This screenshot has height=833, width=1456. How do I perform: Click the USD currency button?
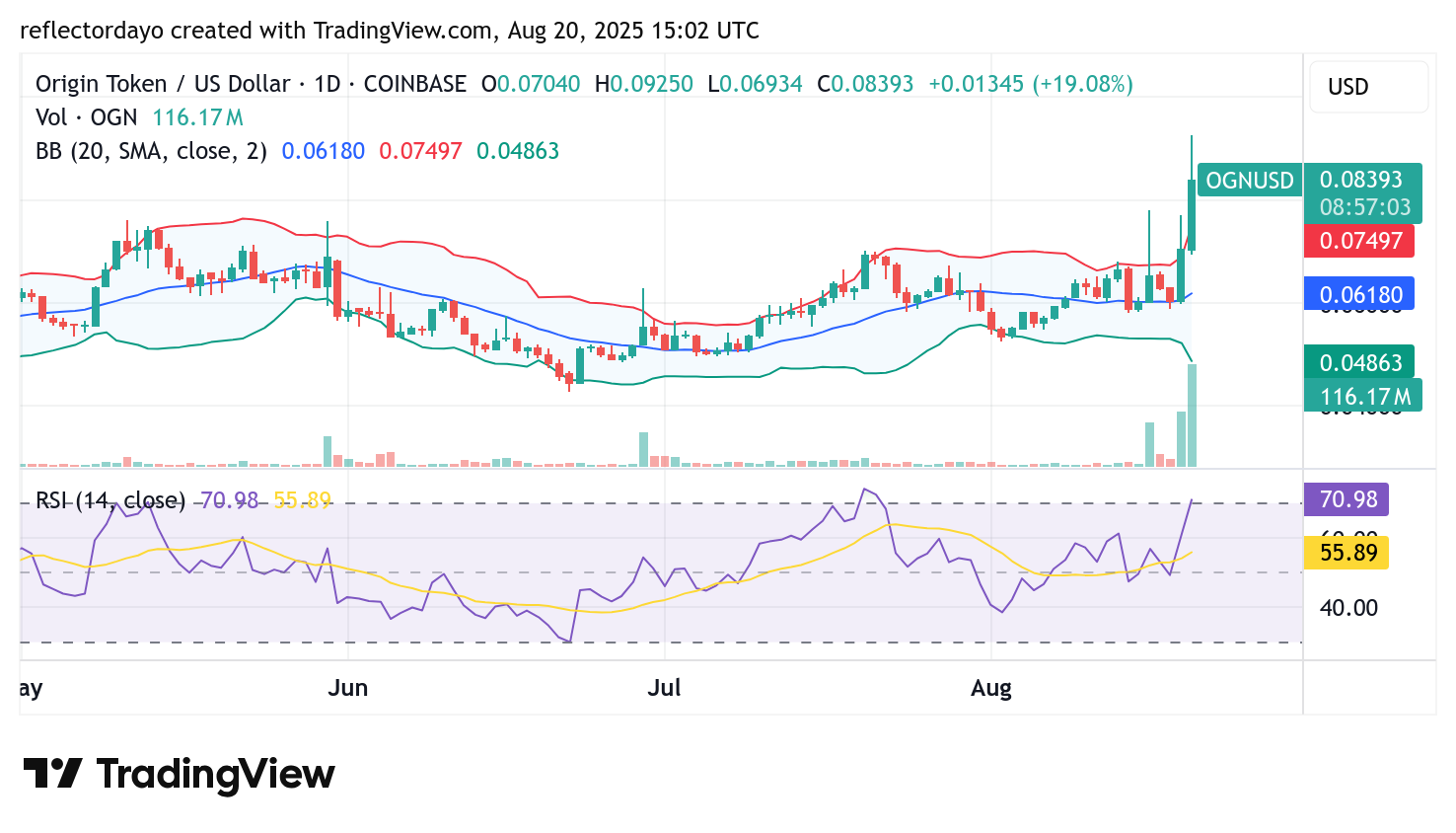1368,87
